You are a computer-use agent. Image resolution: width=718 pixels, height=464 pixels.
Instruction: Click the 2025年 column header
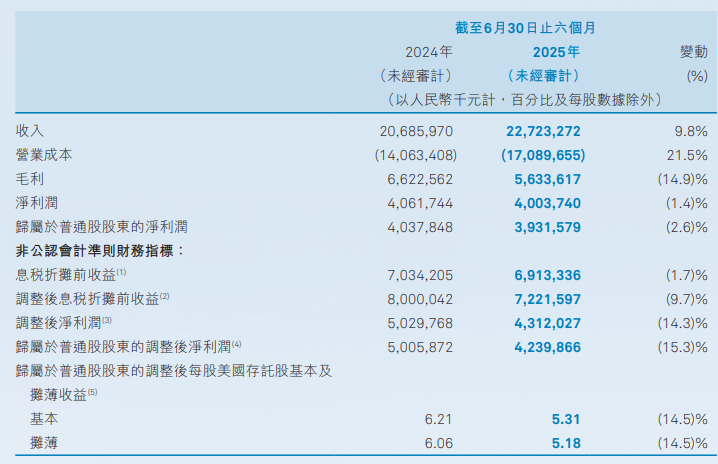556,52
